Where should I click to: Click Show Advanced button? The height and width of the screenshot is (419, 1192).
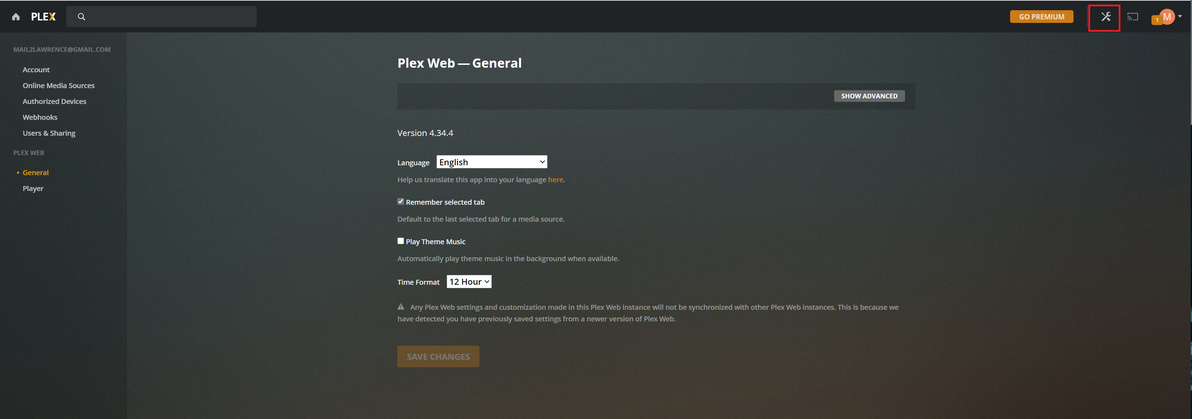click(870, 97)
